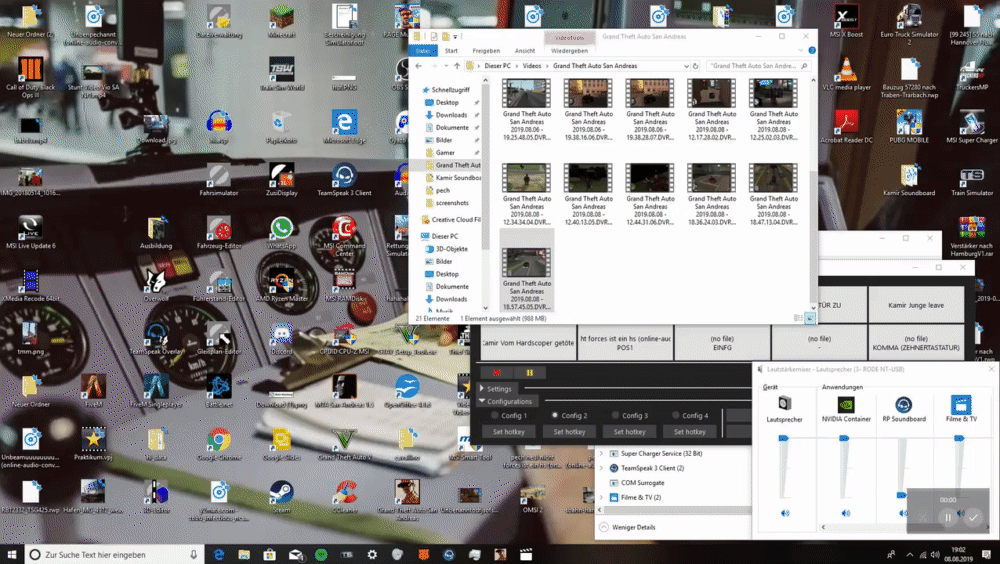The image size is (1000, 564).
Task: Open the Microsoft Edge desktop shortcut
Action: 344,122
